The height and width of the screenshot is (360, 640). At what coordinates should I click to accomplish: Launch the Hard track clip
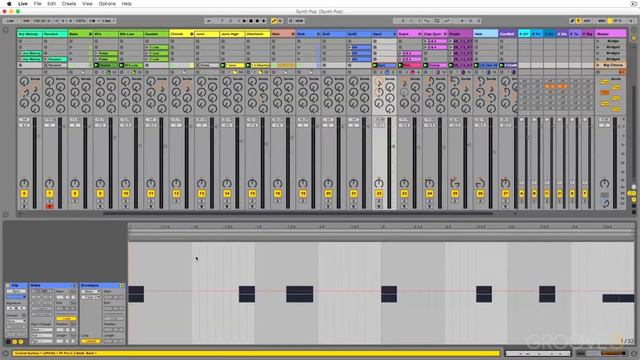click(x=375, y=65)
